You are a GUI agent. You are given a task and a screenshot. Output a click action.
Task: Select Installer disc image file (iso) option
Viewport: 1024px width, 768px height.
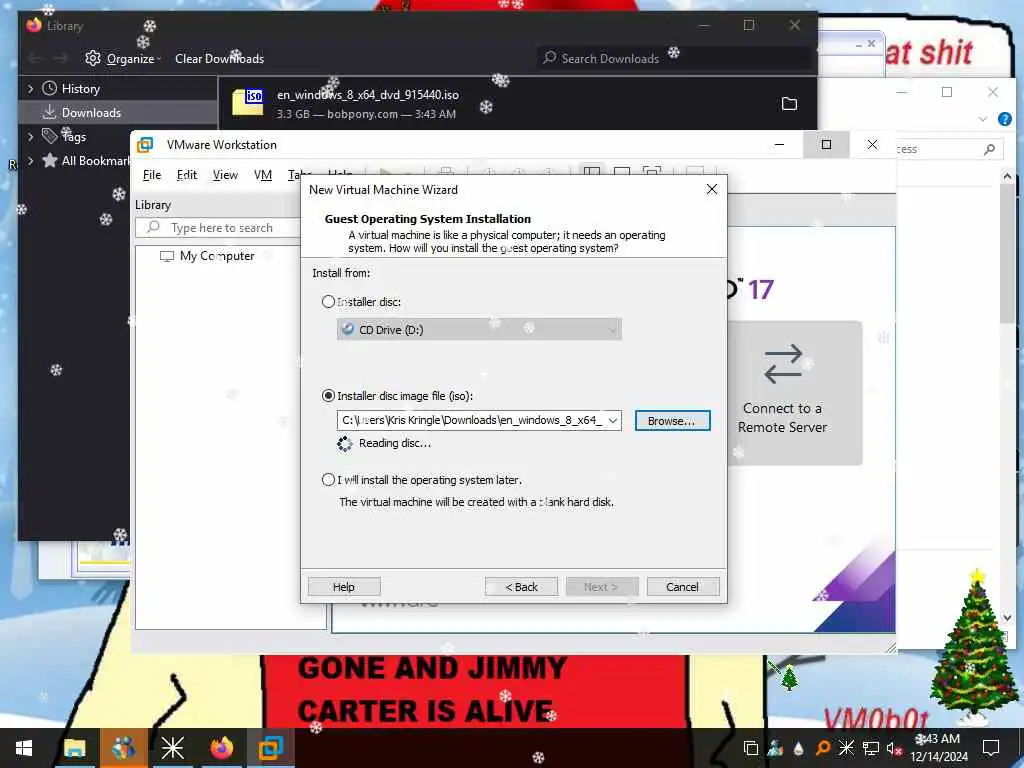pos(328,396)
